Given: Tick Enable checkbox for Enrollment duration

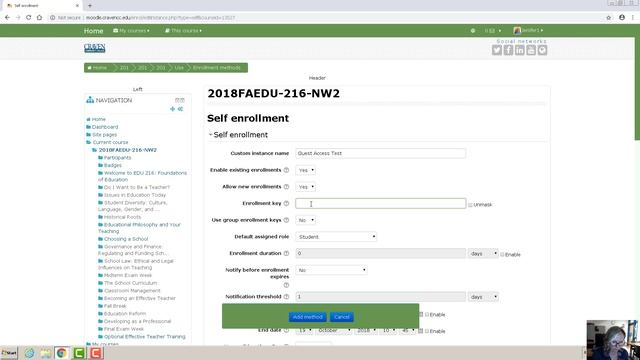Looking at the screenshot, I should pyautogui.click(x=502, y=254).
